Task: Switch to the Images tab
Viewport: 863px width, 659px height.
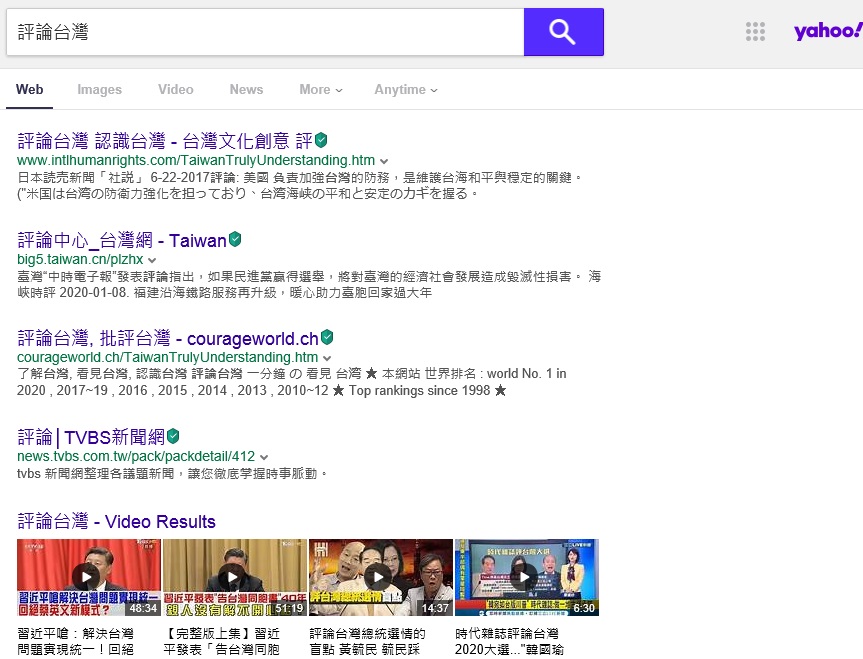Action: 99,89
